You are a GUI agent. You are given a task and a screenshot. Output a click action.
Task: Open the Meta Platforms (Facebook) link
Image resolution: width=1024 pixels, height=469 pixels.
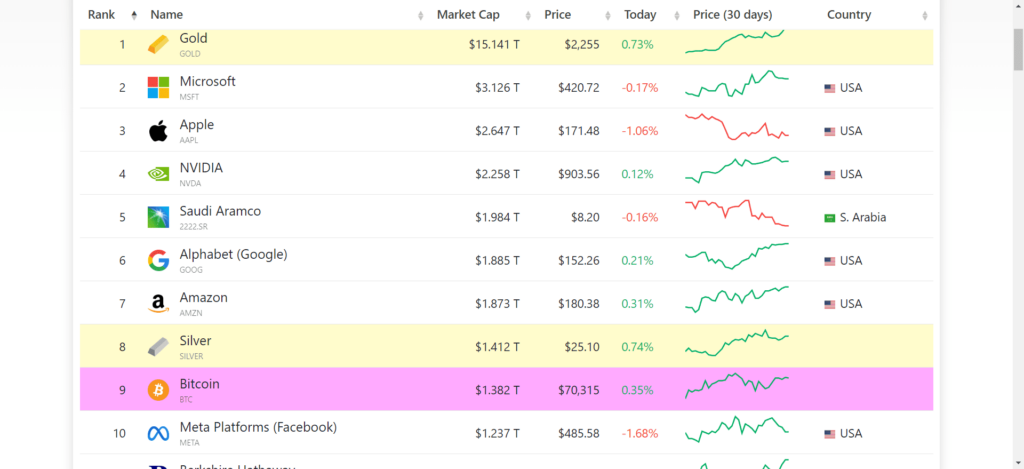258,427
